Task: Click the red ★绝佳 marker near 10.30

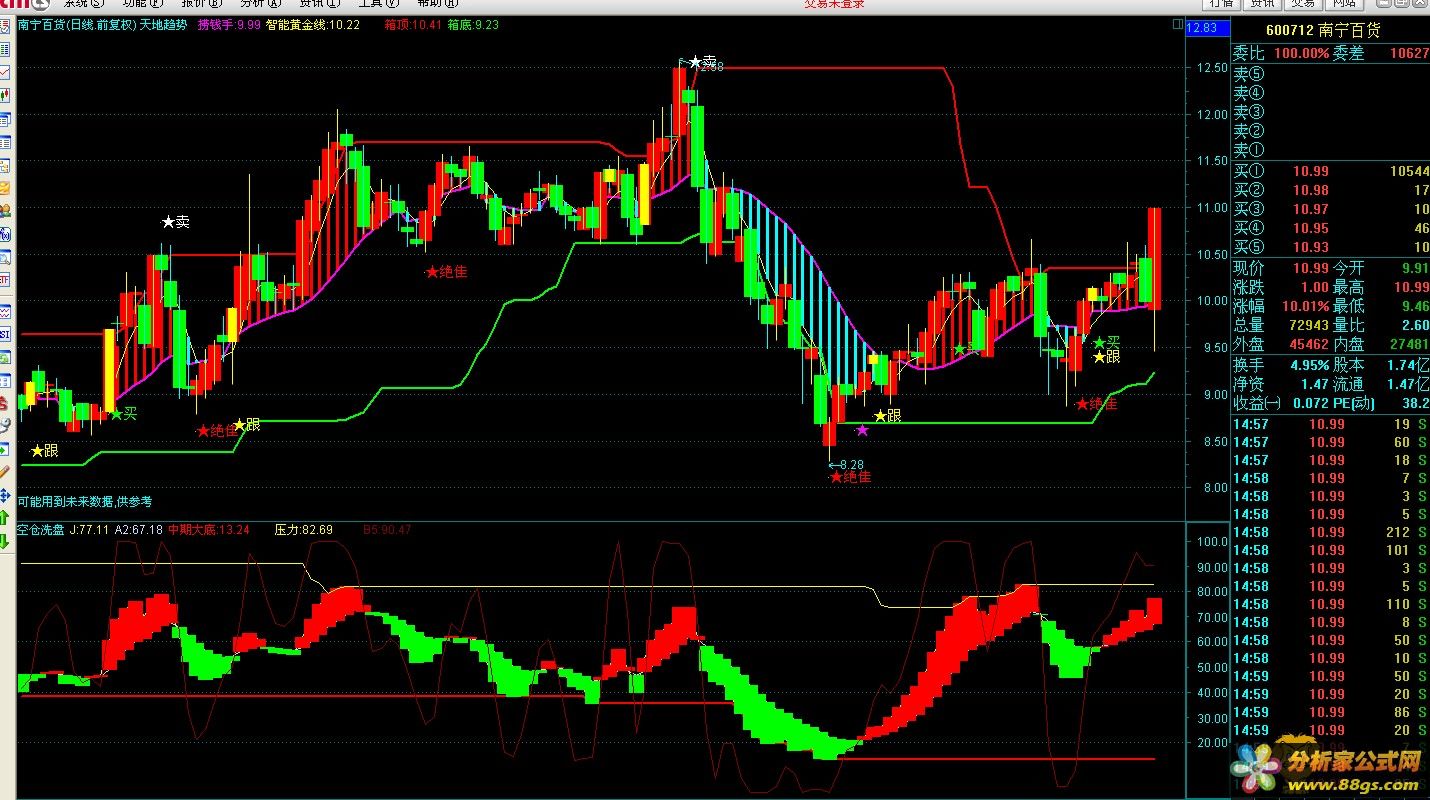Action: coord(446,271)
